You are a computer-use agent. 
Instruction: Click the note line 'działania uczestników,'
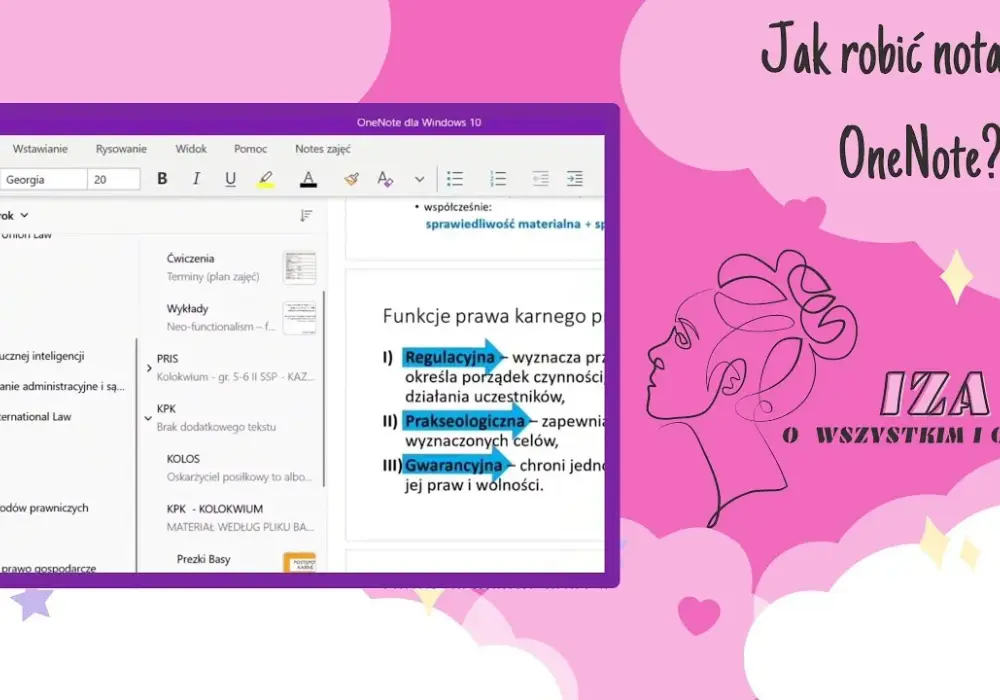tap(485, 397)
